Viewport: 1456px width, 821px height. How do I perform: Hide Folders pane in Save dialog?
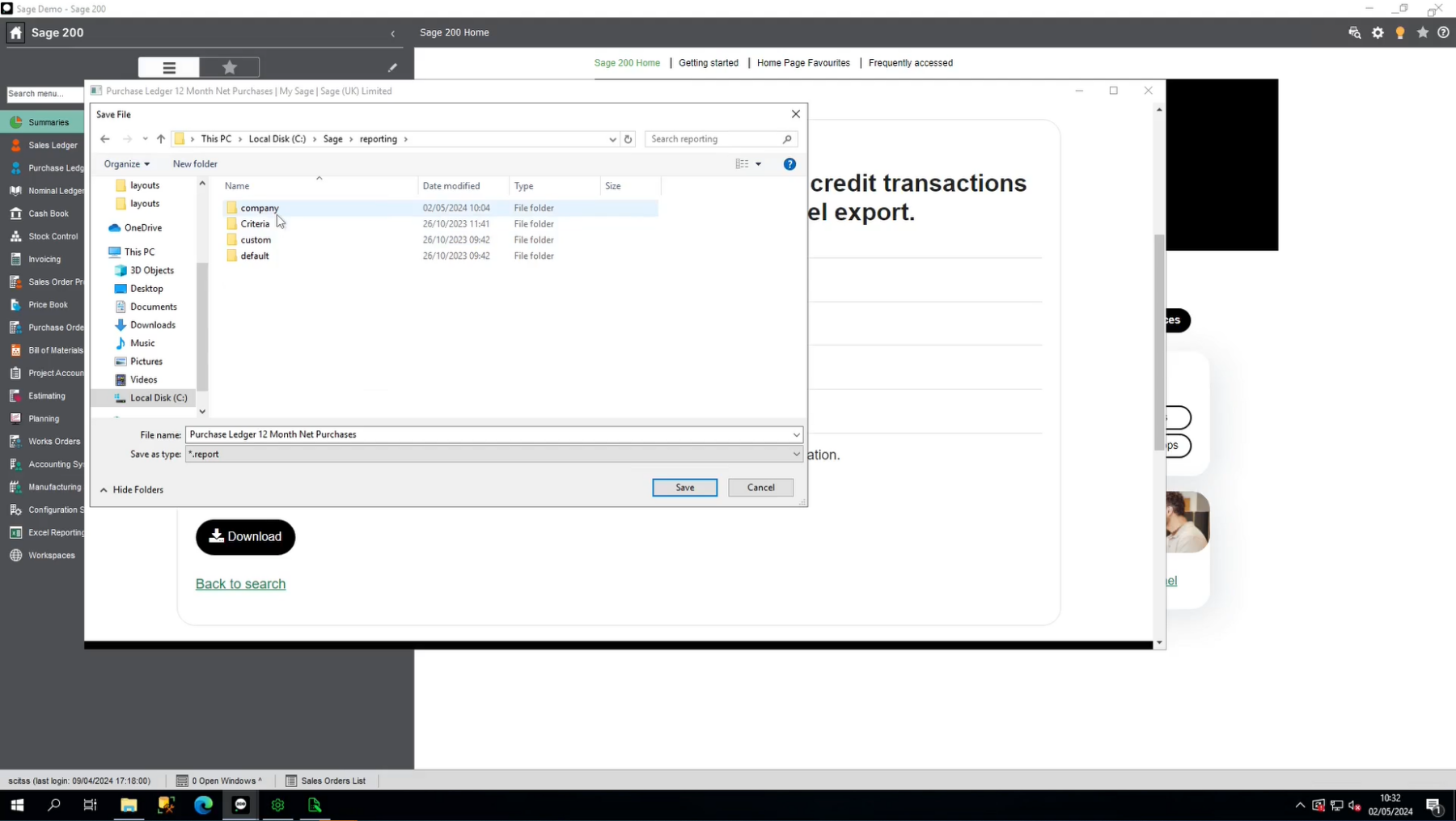tap(132, 489)
